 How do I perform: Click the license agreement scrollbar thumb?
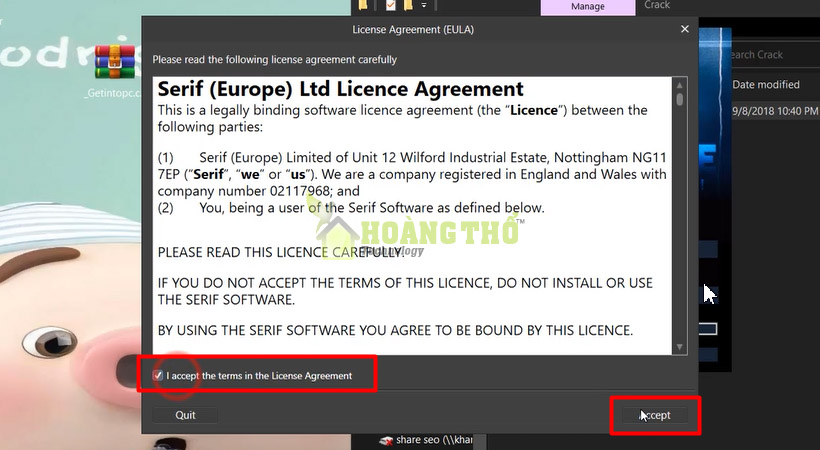coord(679,99)
